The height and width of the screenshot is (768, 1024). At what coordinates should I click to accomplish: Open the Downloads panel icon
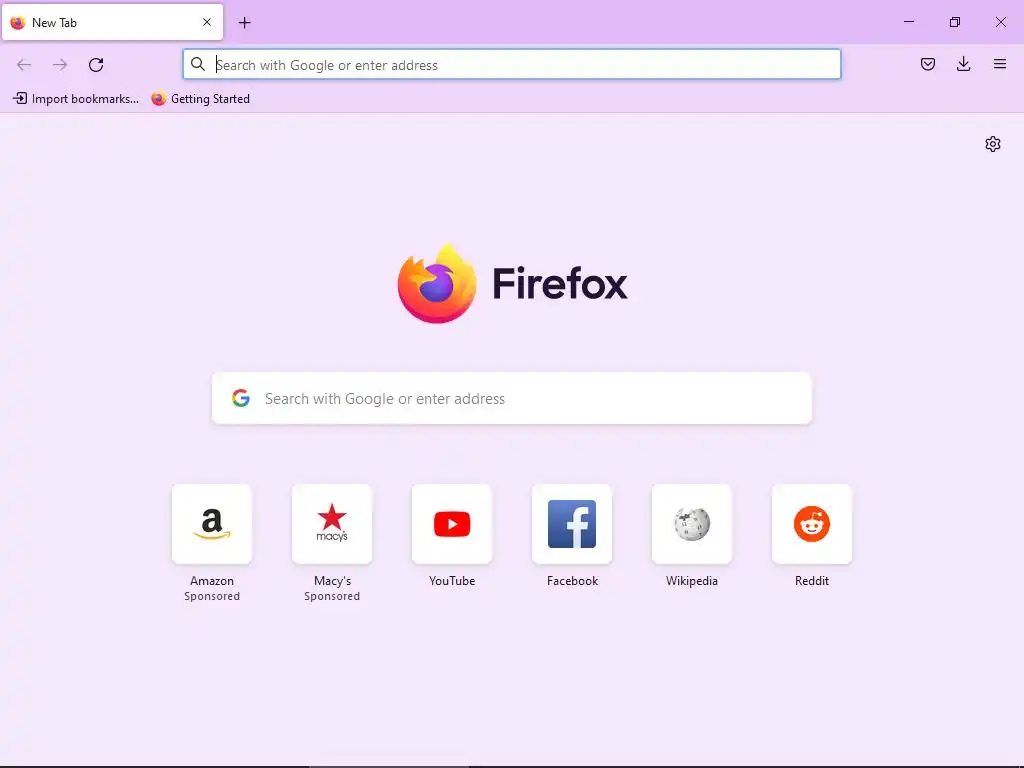[963, 64]
